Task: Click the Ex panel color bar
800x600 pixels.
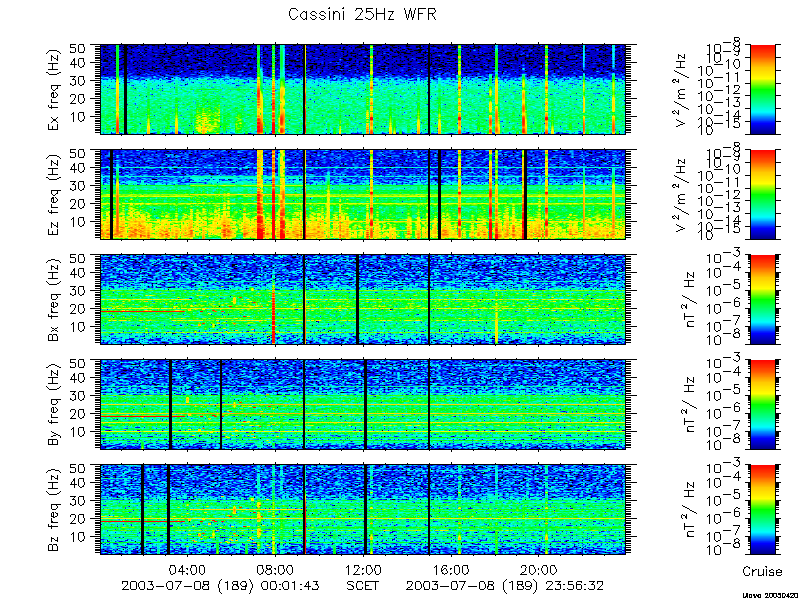Action: (x=762, y=89)
